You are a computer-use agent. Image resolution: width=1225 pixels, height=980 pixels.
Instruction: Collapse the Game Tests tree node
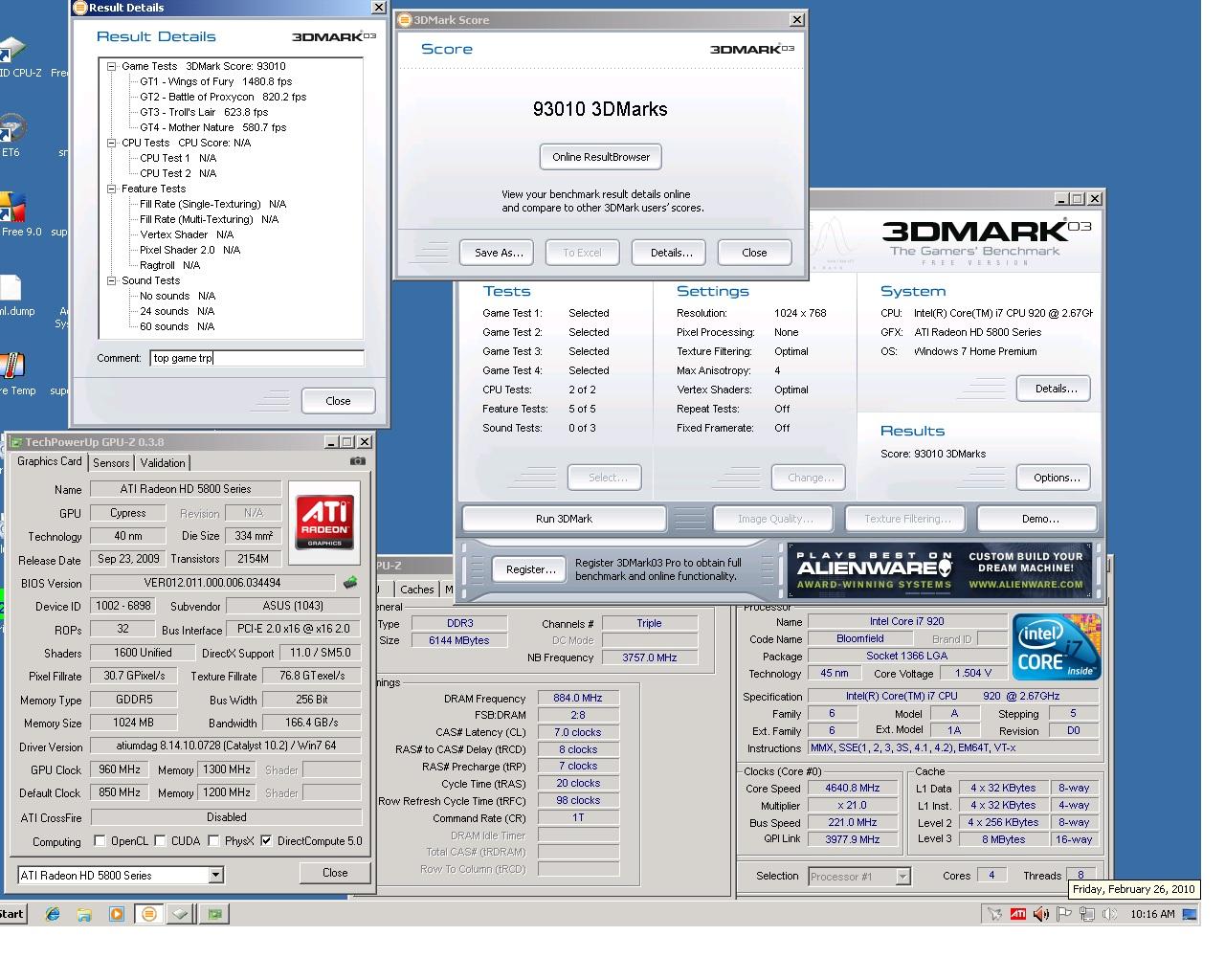(x=111, y=66)
